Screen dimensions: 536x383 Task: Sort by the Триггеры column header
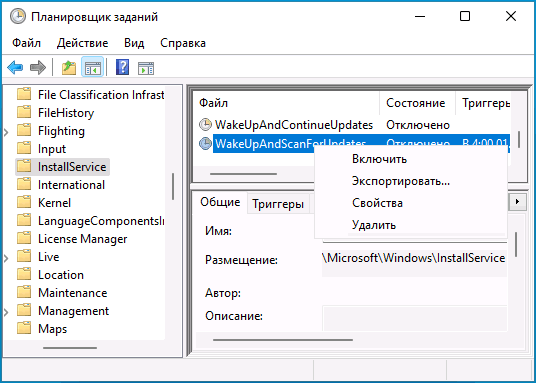pos(483,103)
